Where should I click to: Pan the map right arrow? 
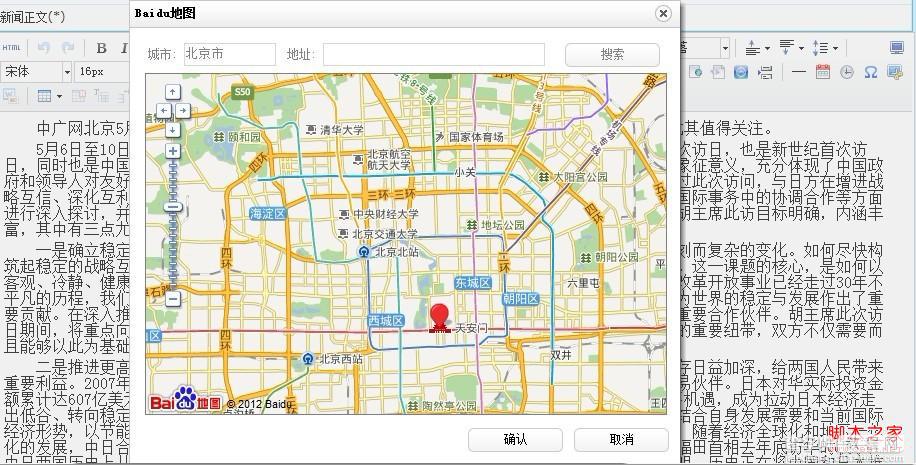[x=183, y=110]
